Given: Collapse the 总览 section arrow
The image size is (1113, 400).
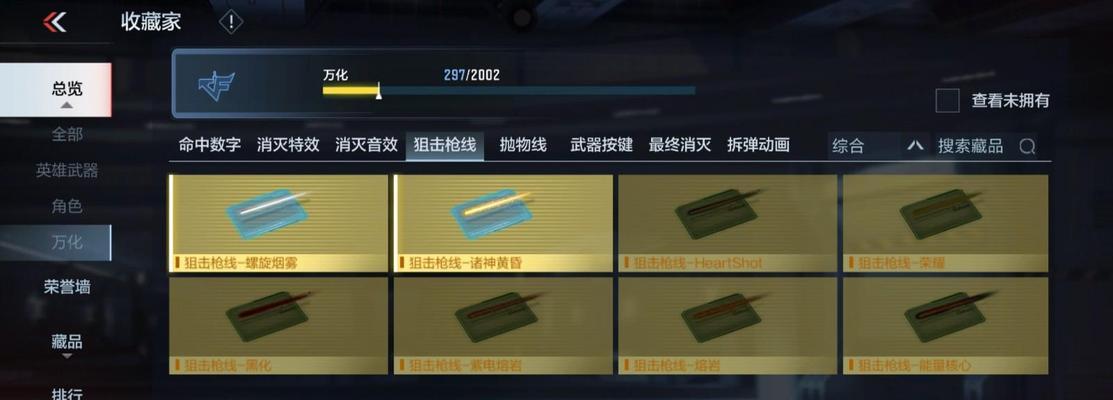Looking at the screenshot, I should 67,106.
